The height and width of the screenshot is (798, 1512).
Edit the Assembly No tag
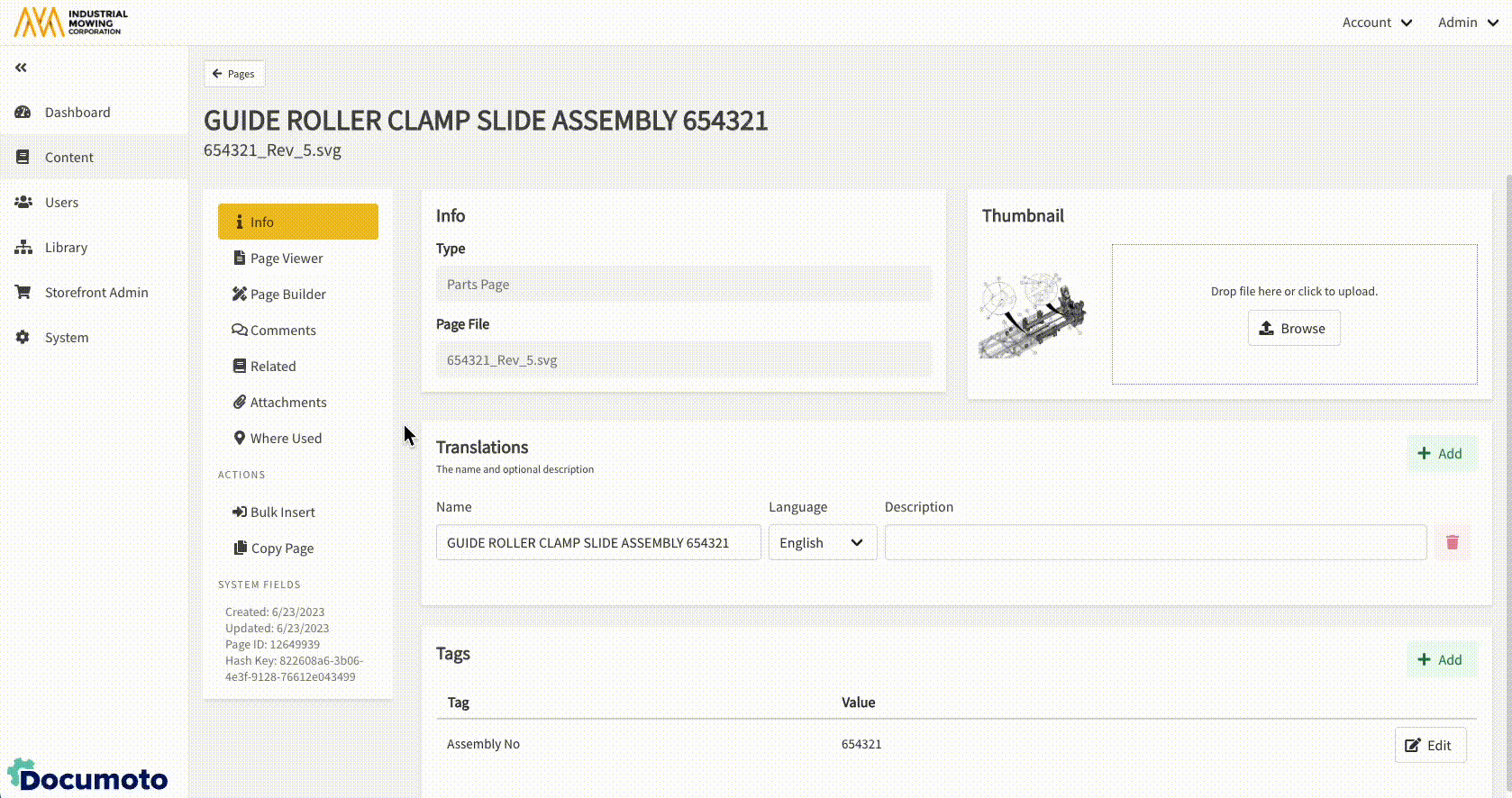[x=1429, y=745]
